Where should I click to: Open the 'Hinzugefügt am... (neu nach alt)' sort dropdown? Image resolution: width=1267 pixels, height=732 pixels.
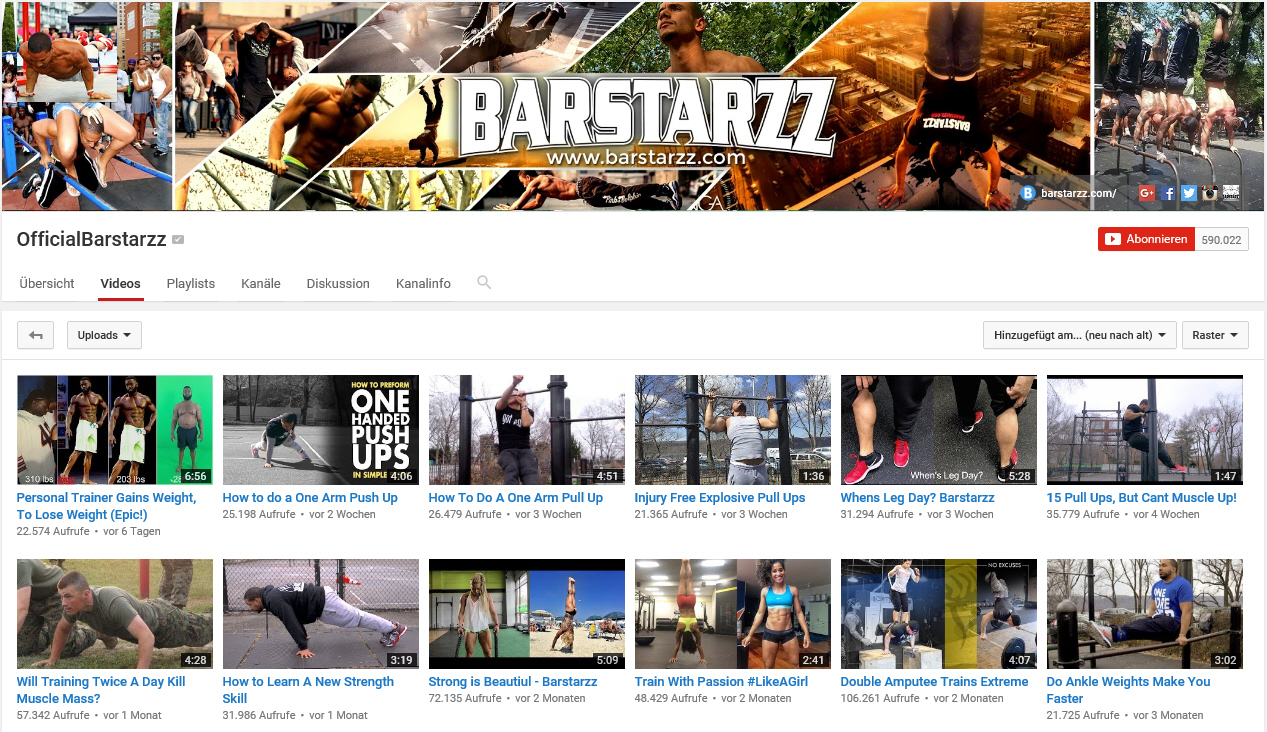pos(1079,335)
